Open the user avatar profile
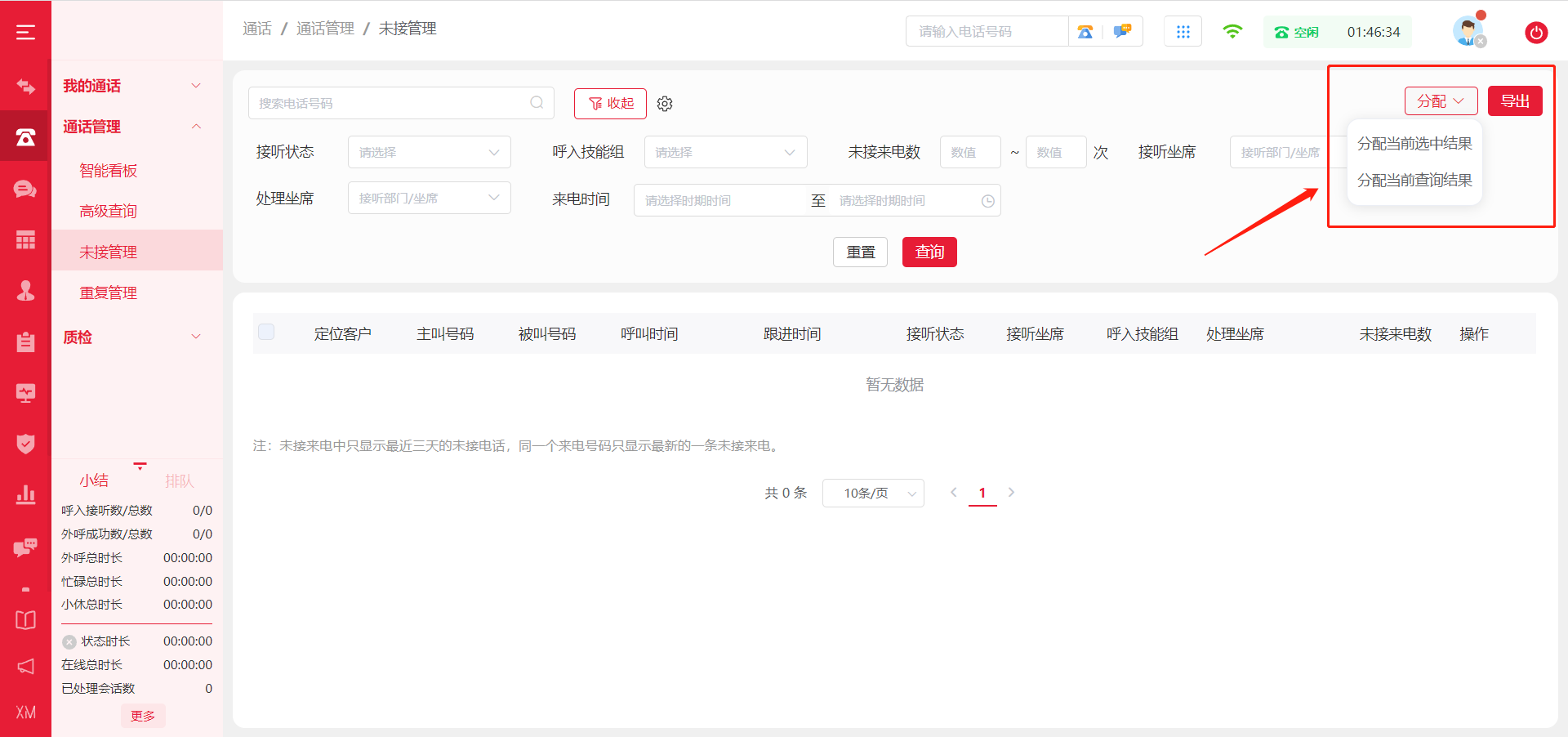The width and height of the screenshot is (1568, 737). click(1468, 32)
